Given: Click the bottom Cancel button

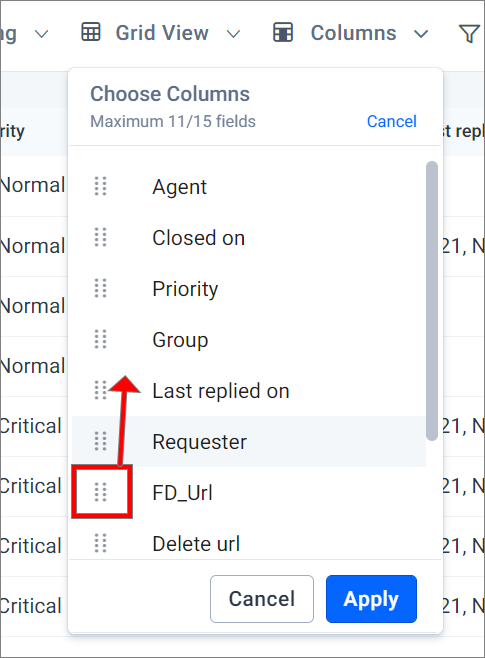Looking at the screenshot, I should (x=262, y=599).
